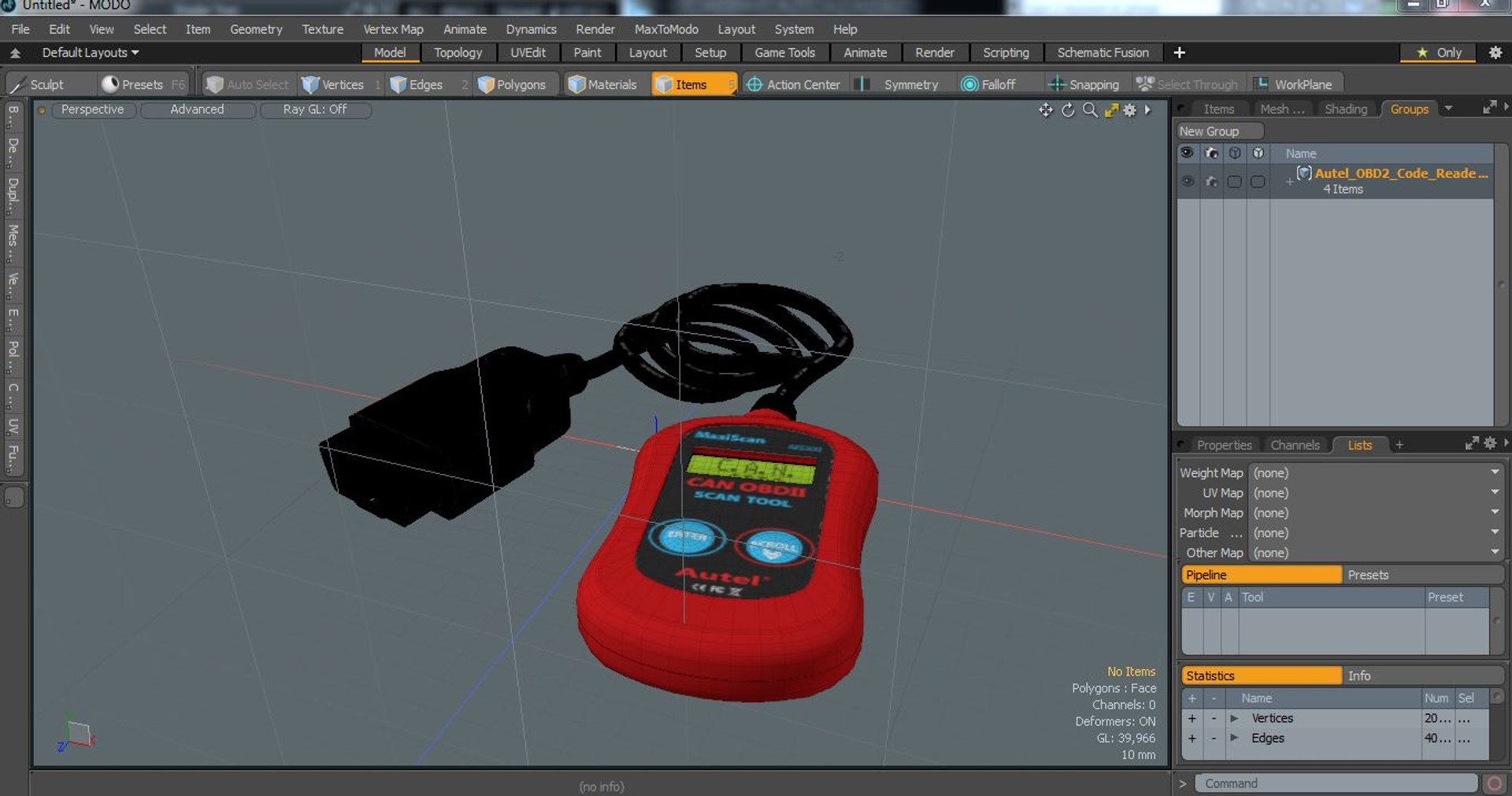The image size is (1512, 796).
Task: Toggle Snapping on the toolbar
Action: coord(1084,84)
